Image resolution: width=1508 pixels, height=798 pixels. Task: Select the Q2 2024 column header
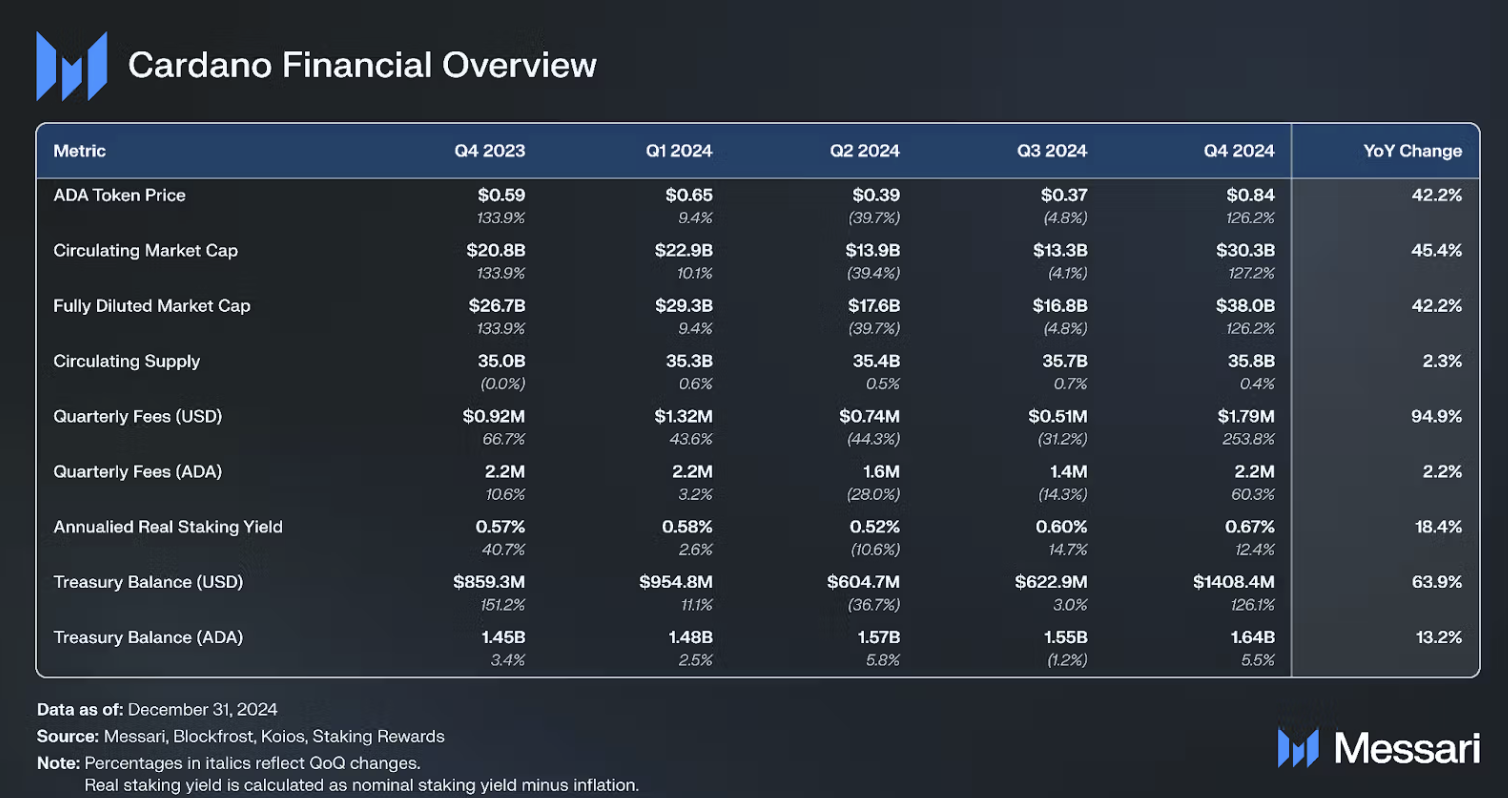(x=864, y=151)
